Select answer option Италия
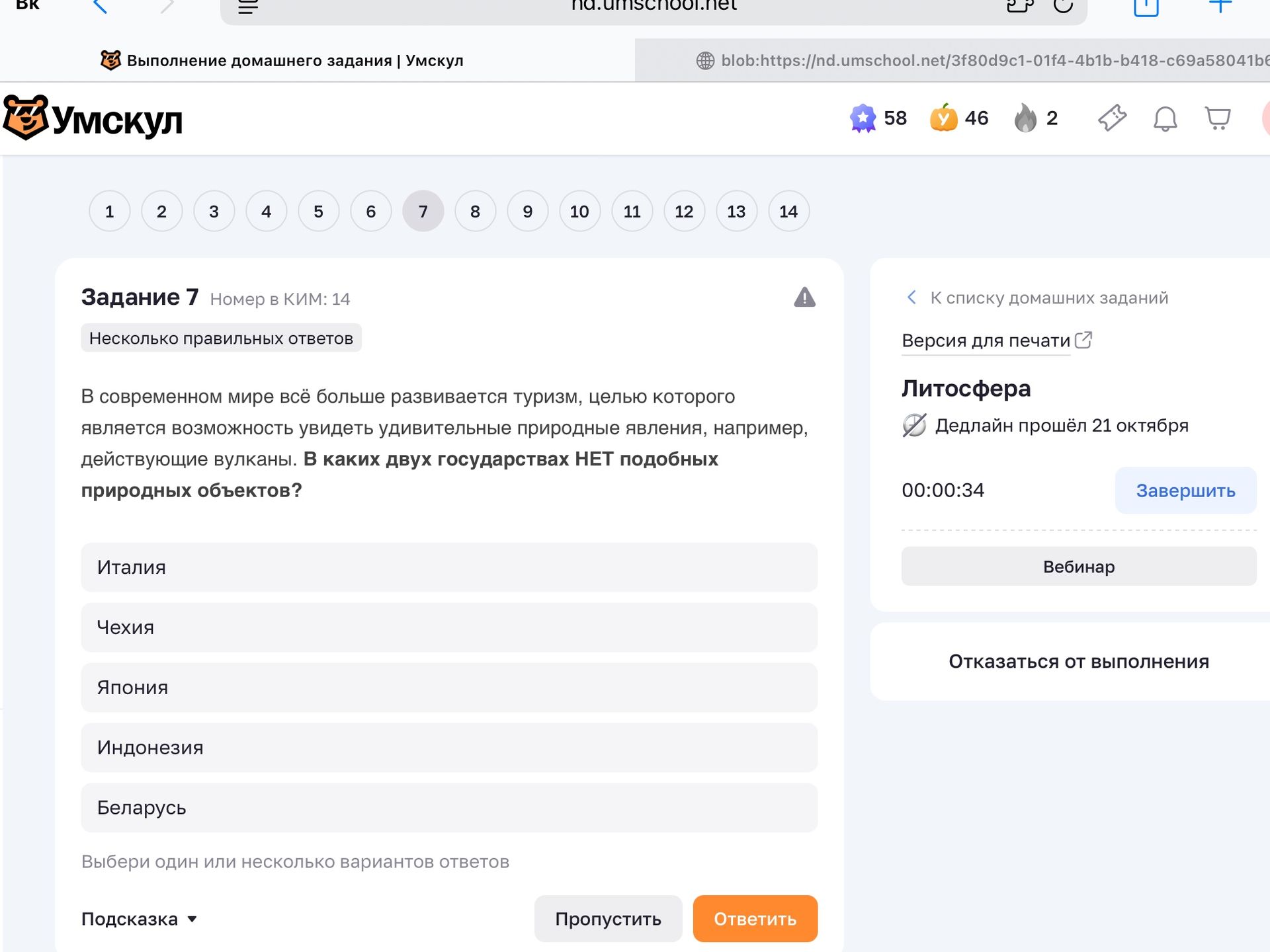Screen dimensions: 1270x952 click(x=449, y=567)
